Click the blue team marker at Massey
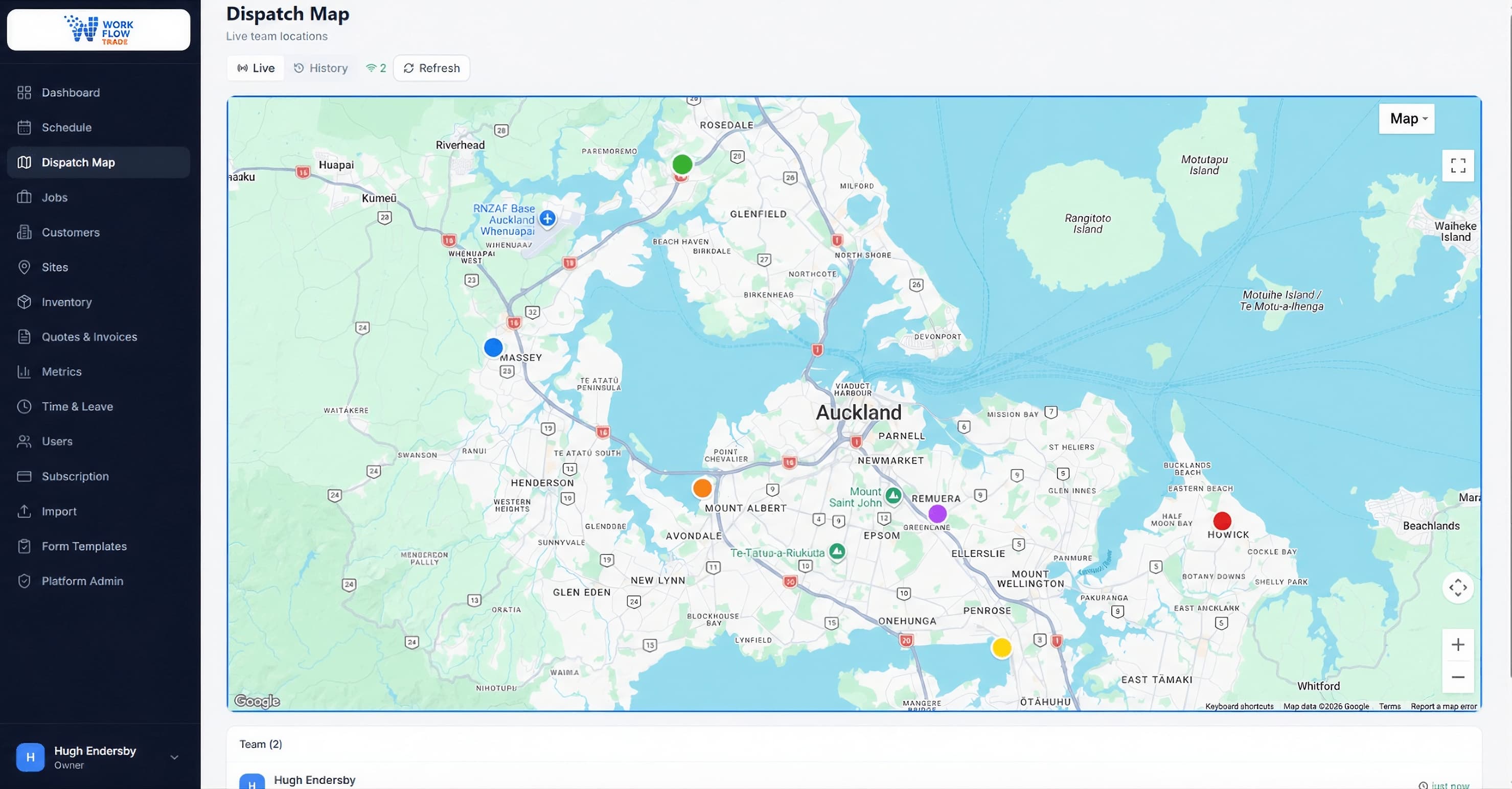Screen dimensions: 1512x789 [x=493, y=347]
